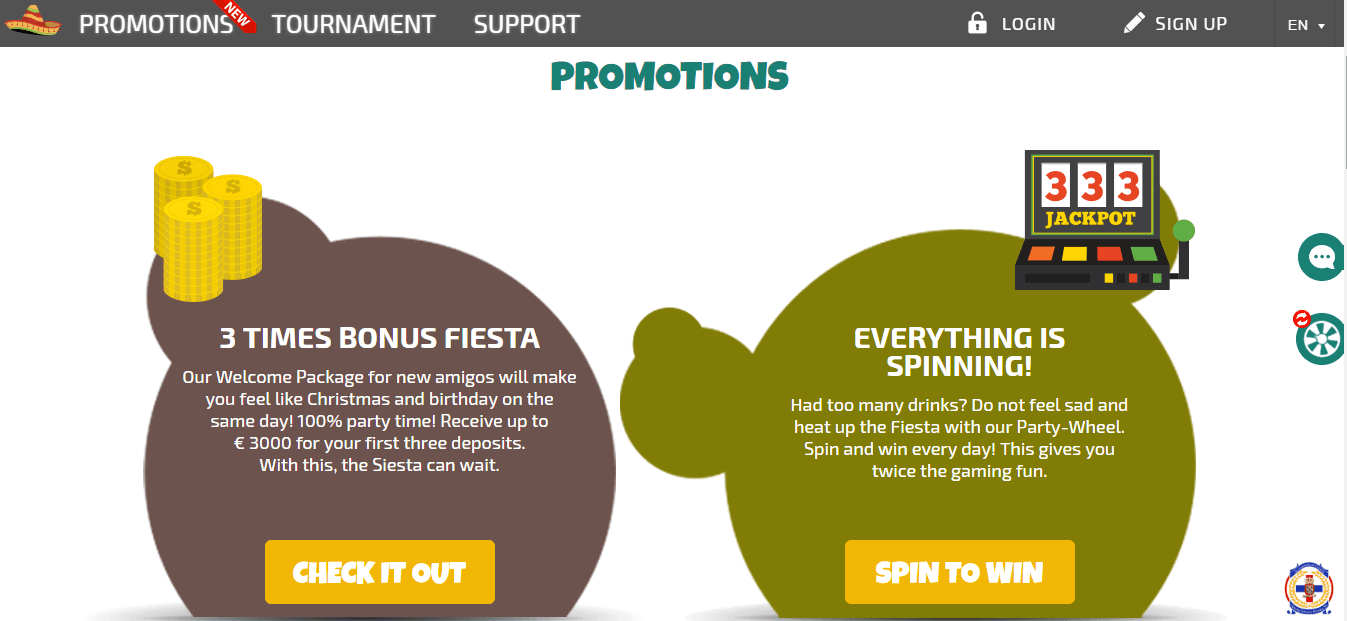
Task: Open the live chat bubble
Action: coord(1321,257)
